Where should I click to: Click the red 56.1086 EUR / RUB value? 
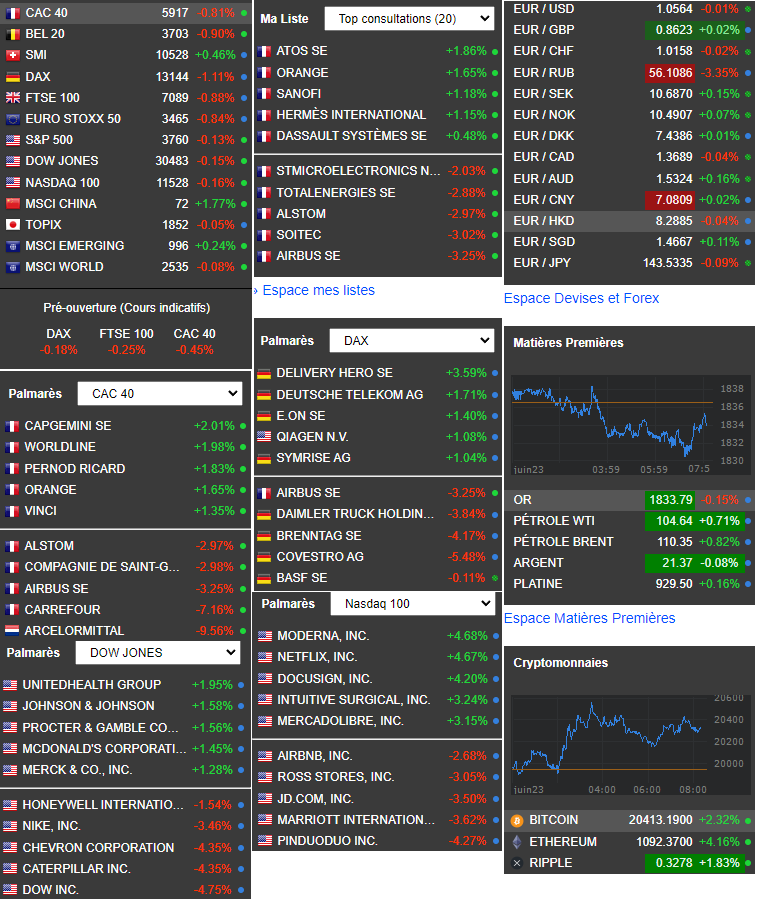click(x=670, y=73)
